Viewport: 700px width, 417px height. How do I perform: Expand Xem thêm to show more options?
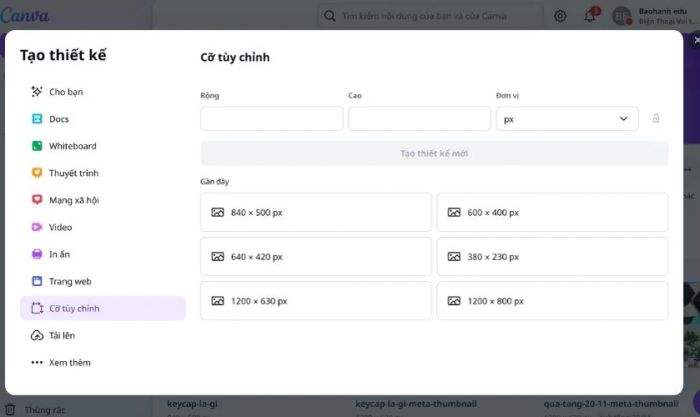(69, 362)
